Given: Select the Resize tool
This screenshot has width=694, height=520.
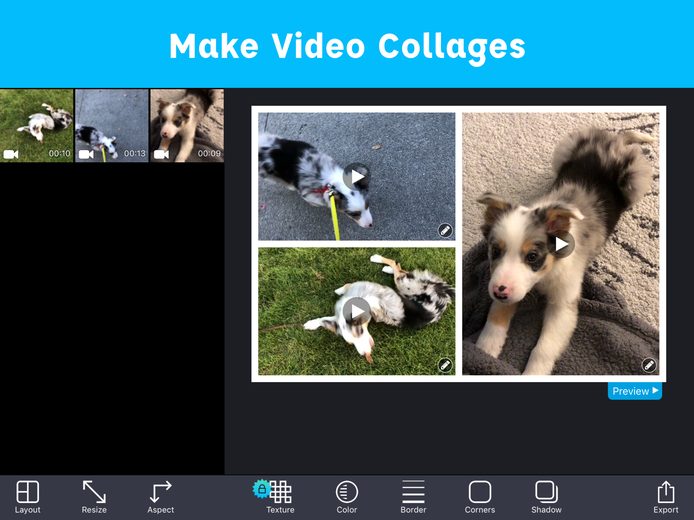Looking at the screenshot, I should tap(94, 497).
